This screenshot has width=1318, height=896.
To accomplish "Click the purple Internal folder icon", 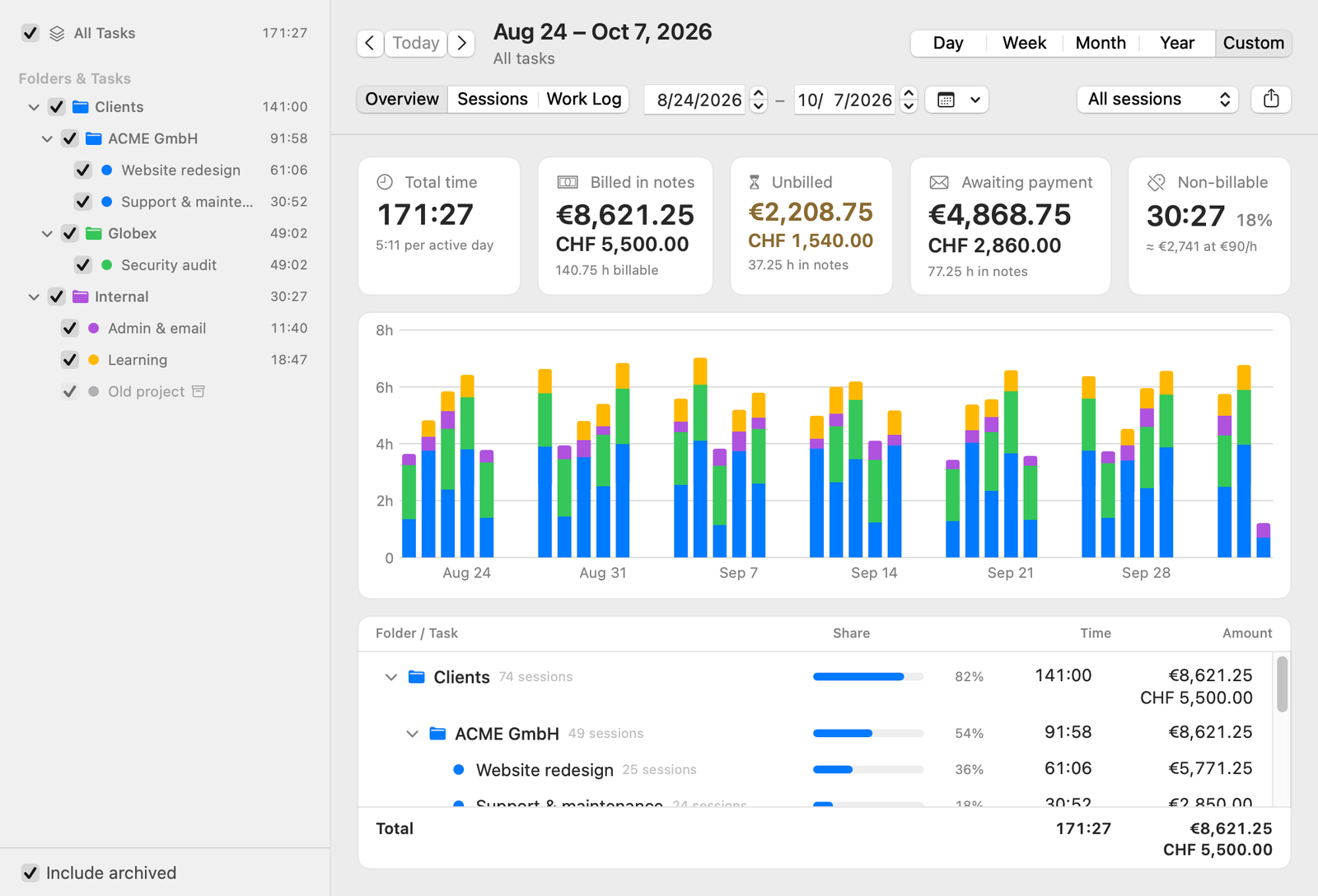I will coord(81,296).
